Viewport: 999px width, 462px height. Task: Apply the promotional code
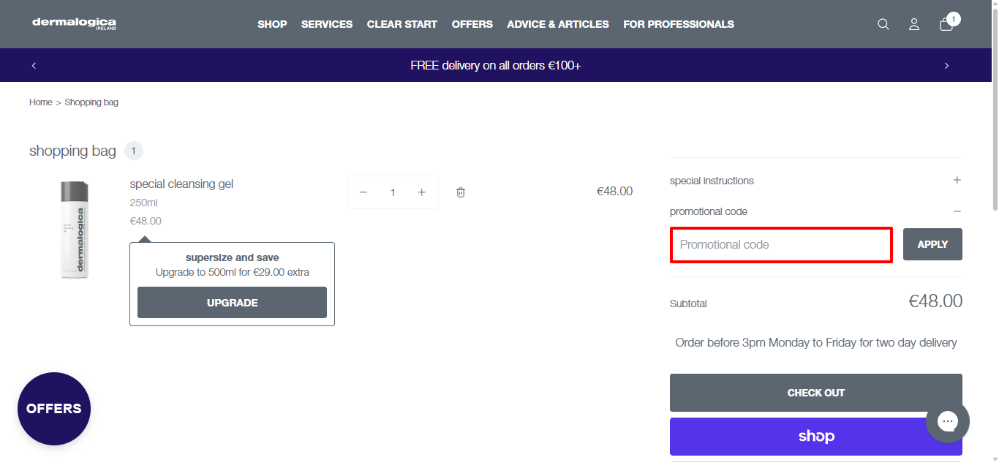(932, 245)
